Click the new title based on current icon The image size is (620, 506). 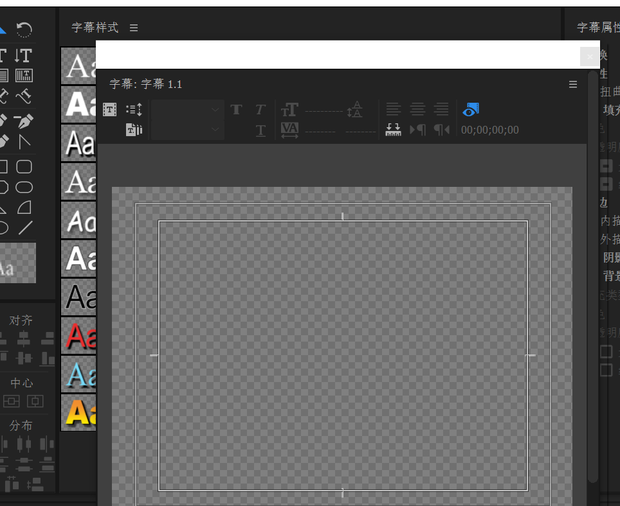coord(110,110)
